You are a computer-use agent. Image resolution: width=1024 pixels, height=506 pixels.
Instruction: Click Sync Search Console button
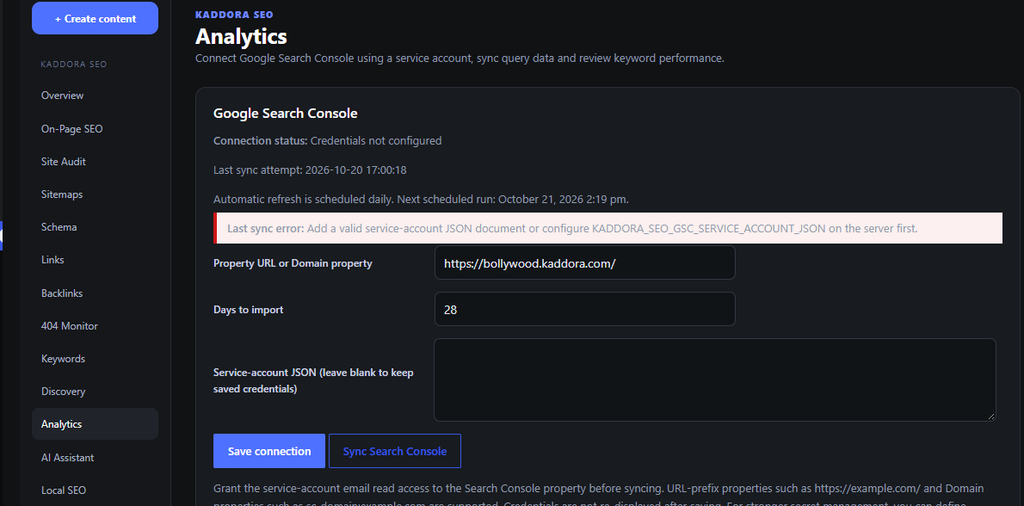[394, 451]
